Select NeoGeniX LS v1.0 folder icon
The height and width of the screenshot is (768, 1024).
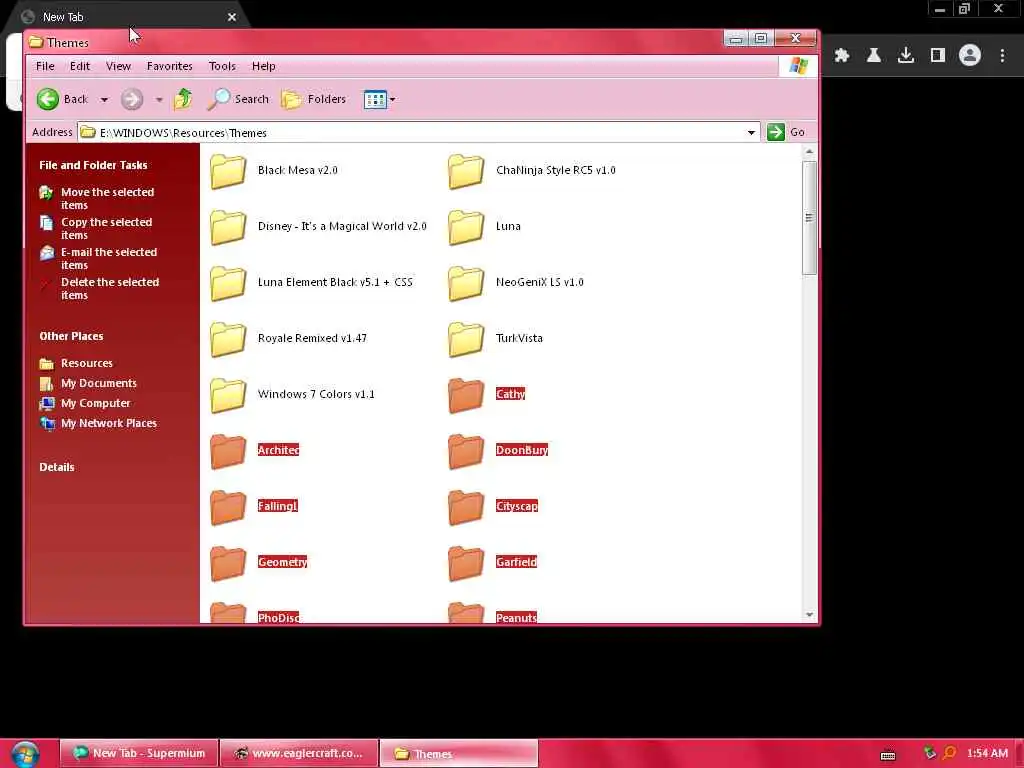(466, 283)
